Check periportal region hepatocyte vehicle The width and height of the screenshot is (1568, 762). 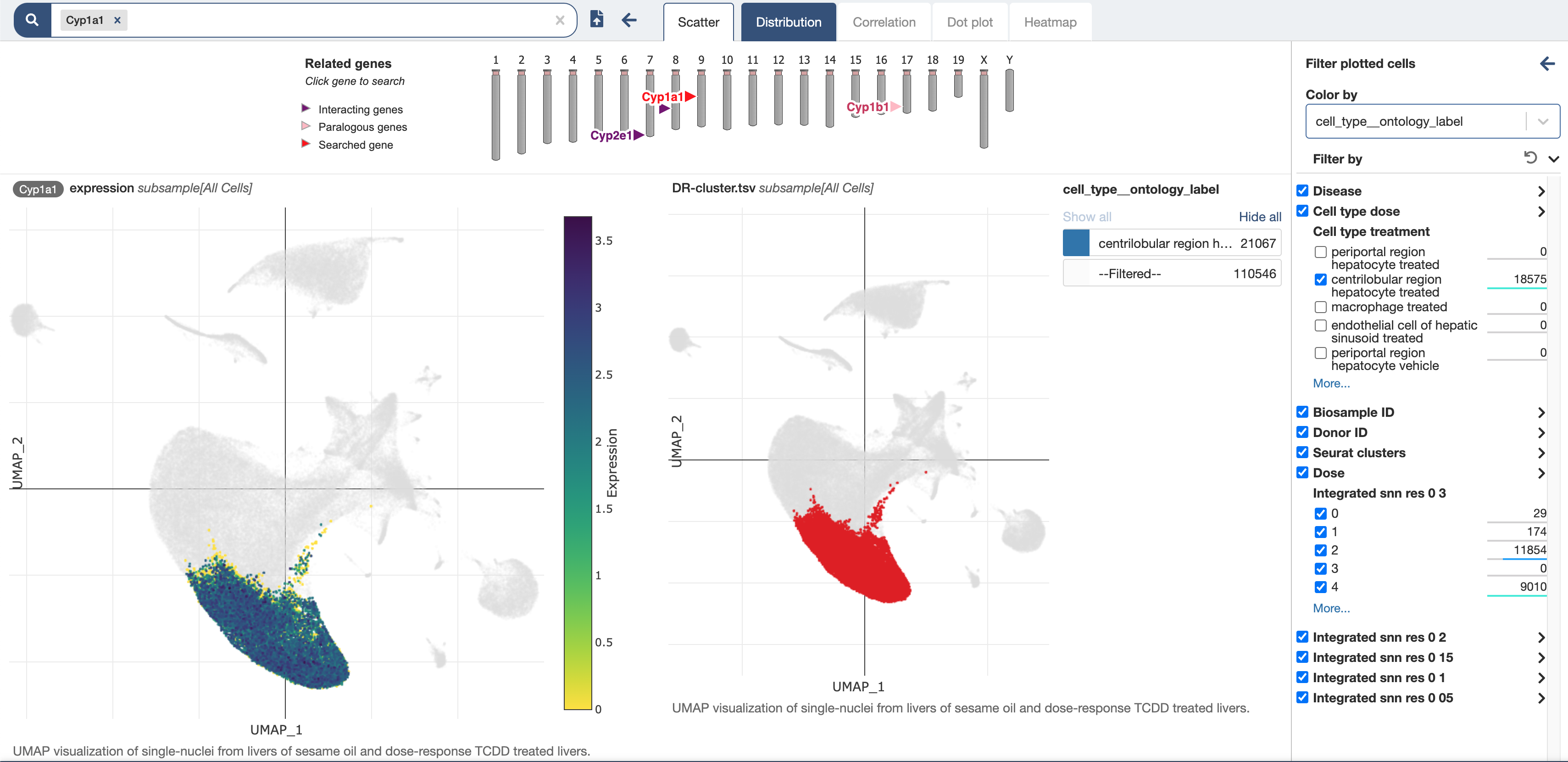click(1320, 353)
